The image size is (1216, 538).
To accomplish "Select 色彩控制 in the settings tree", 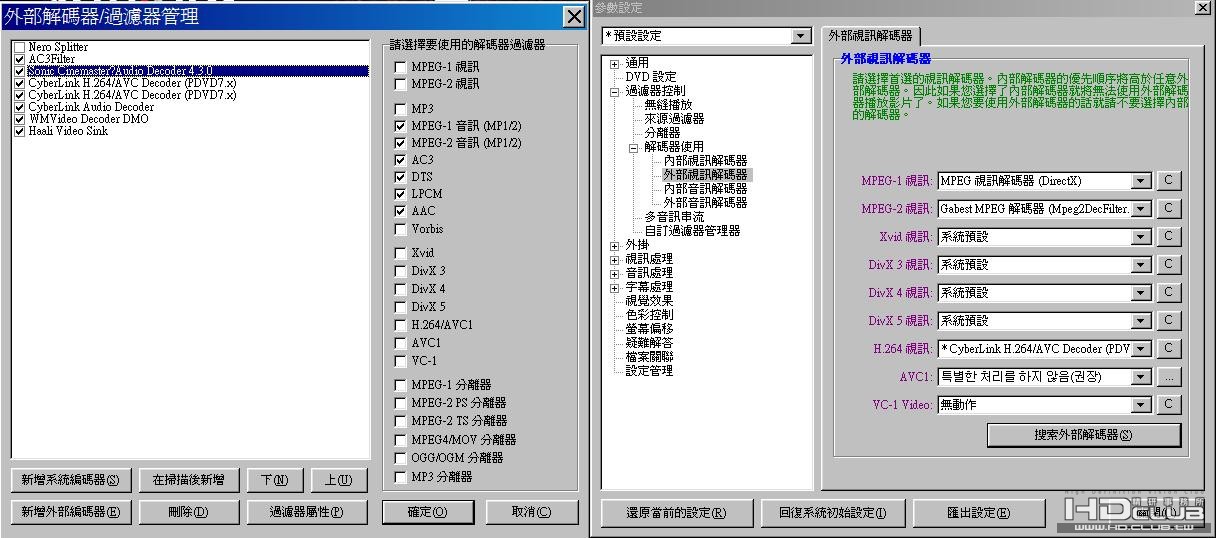I will coord(649,315).
